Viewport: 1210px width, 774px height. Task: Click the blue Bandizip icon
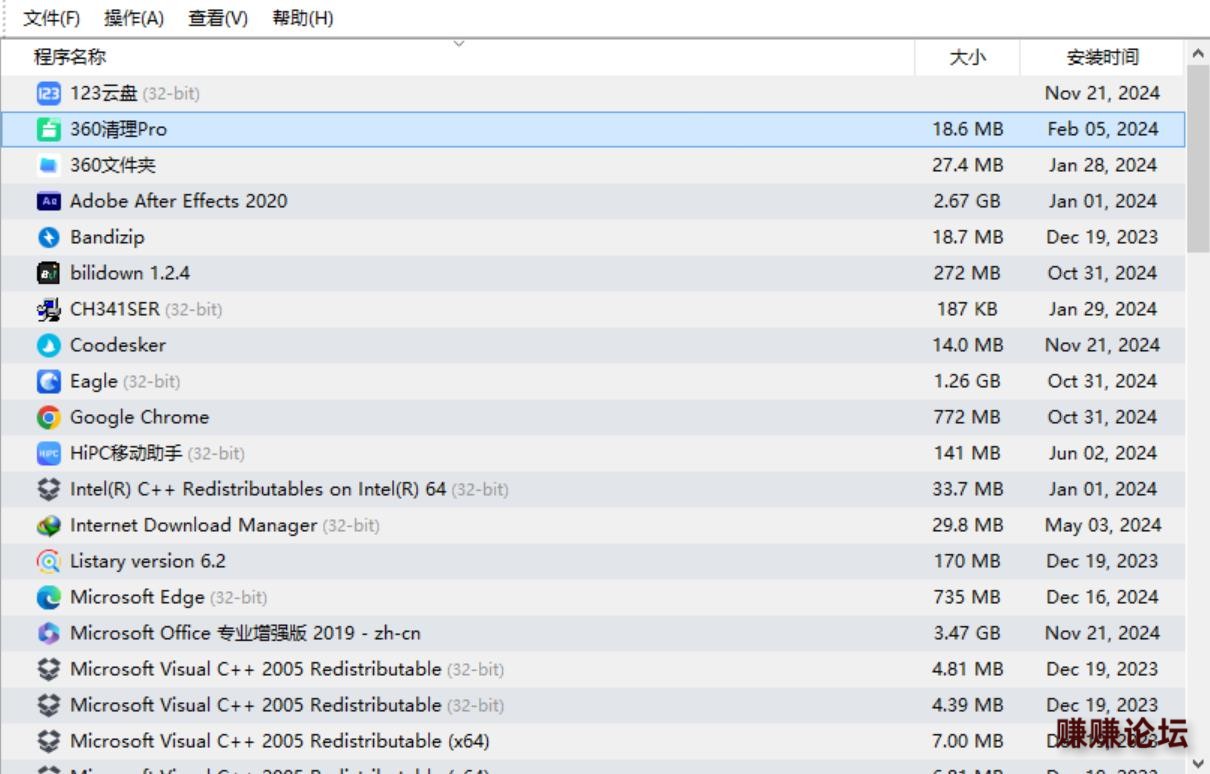(x=48, y=237)
